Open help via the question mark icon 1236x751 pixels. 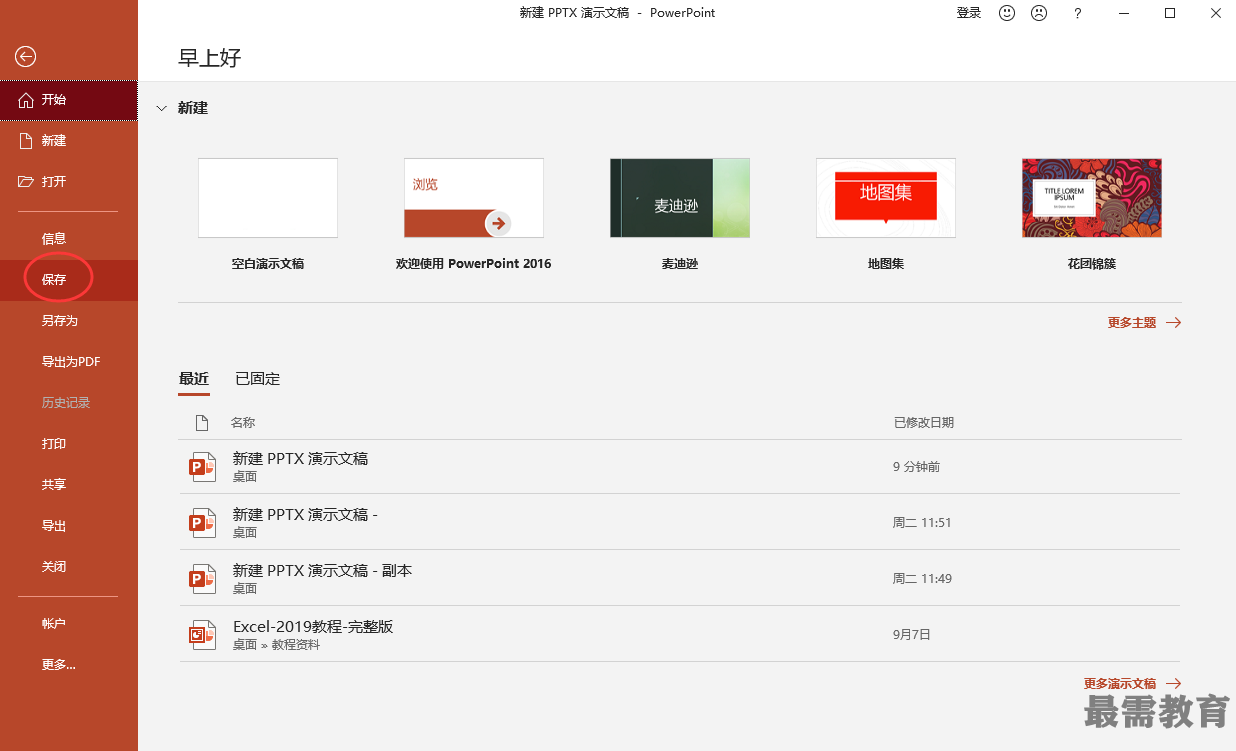pos(1077,13)
